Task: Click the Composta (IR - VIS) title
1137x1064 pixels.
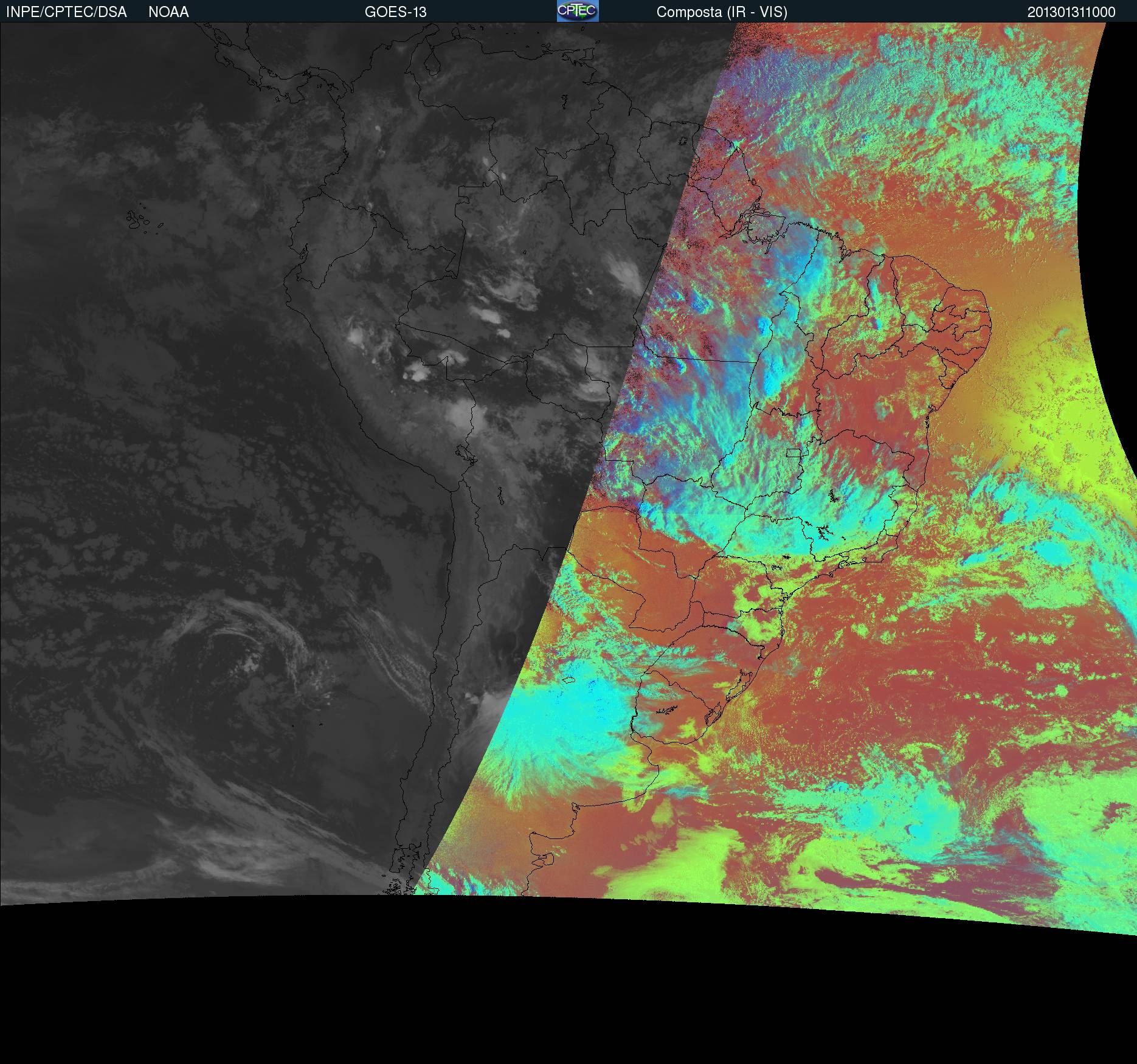Action: (721, 12)
